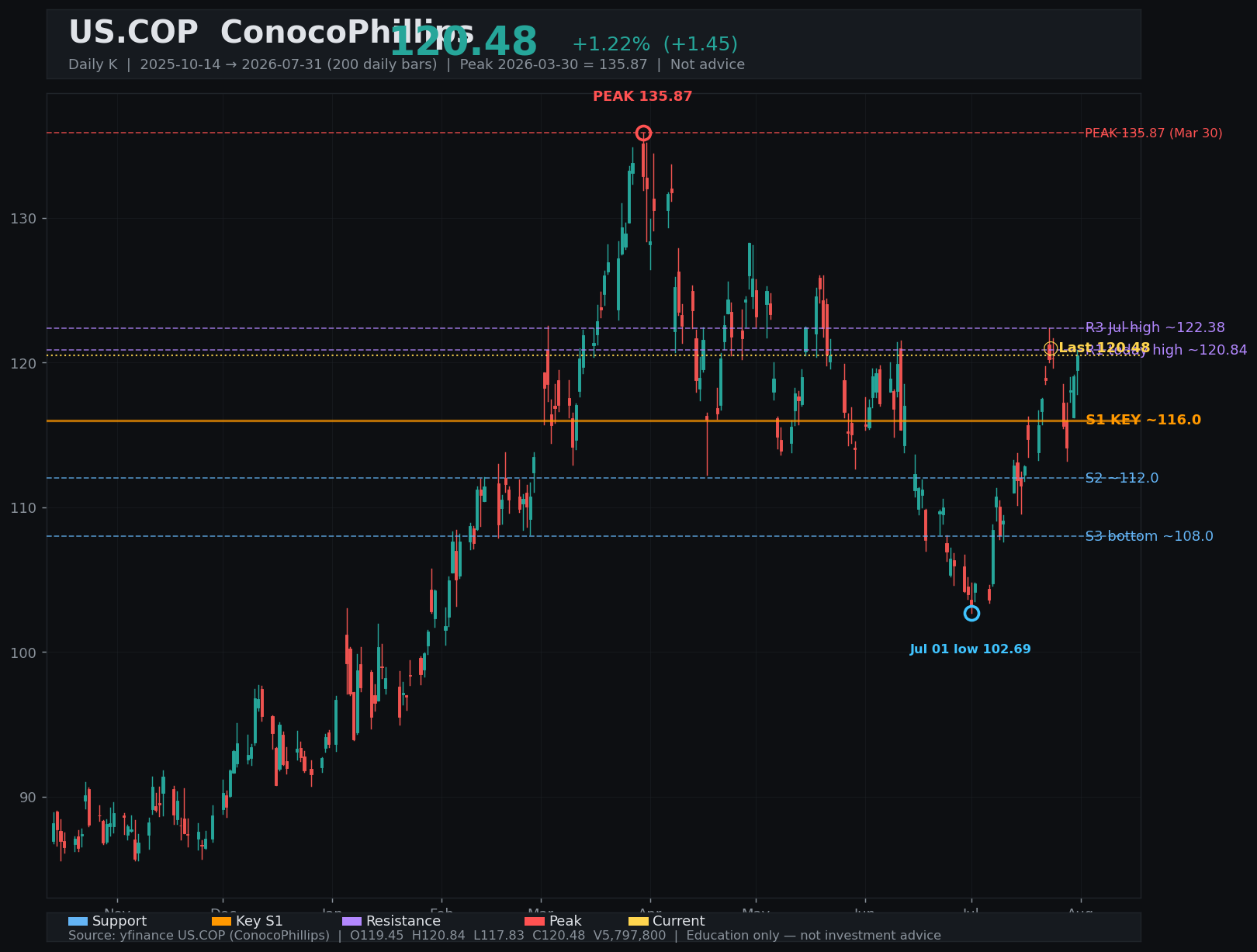The width and height of the screenshot is (1257, 952).
Task: Click the "Jul 01 low 102.69" annotation
Action: (x=971, y=649)
